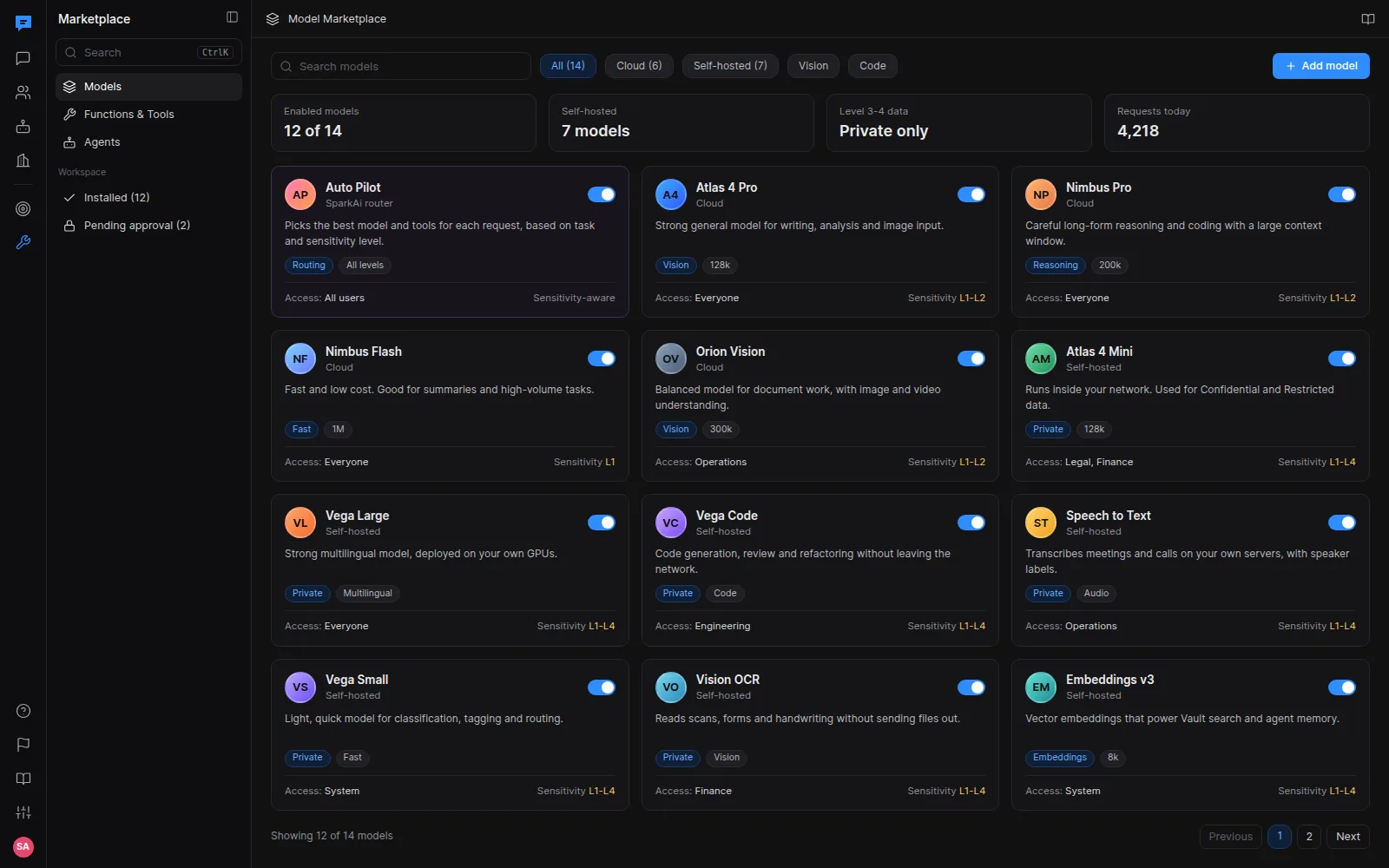Collapse the Marketplace sidebar panel icon
This screenshot has width=1389, height=868.
pyautogui.click(x=232, y=17)
